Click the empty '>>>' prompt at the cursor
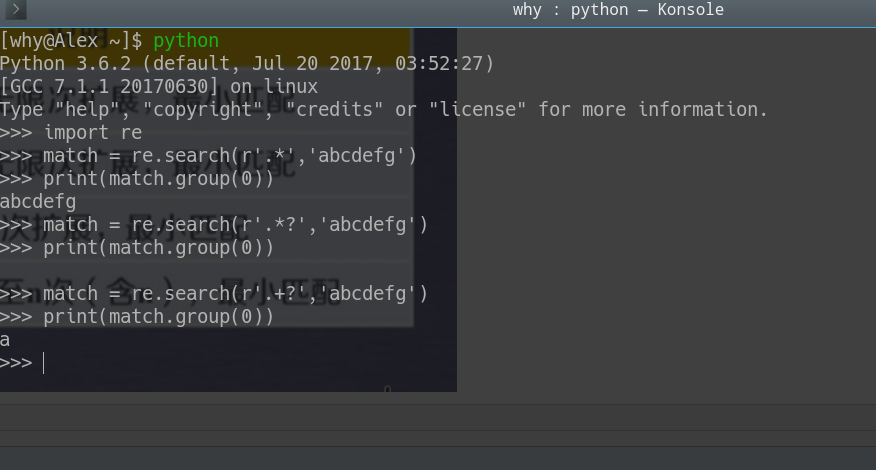The image size is (876, 470). pos(22,363)
